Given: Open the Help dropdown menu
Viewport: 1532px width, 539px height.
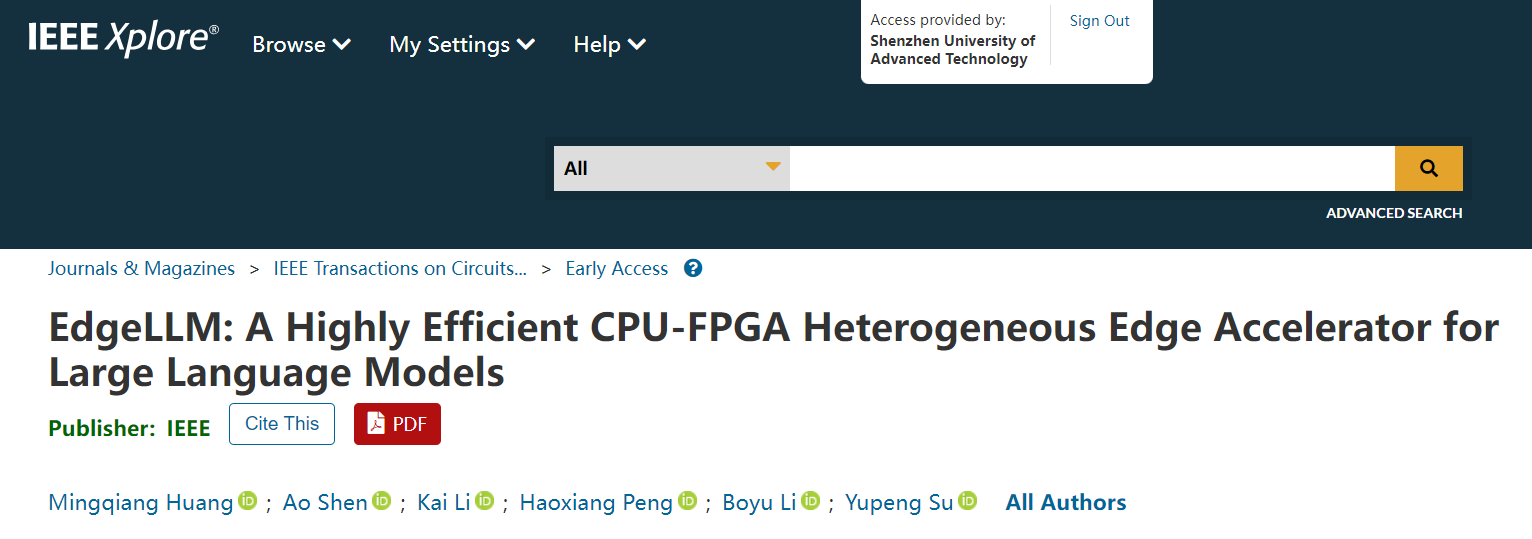Looking at the screenshot, I should (609, 45).
